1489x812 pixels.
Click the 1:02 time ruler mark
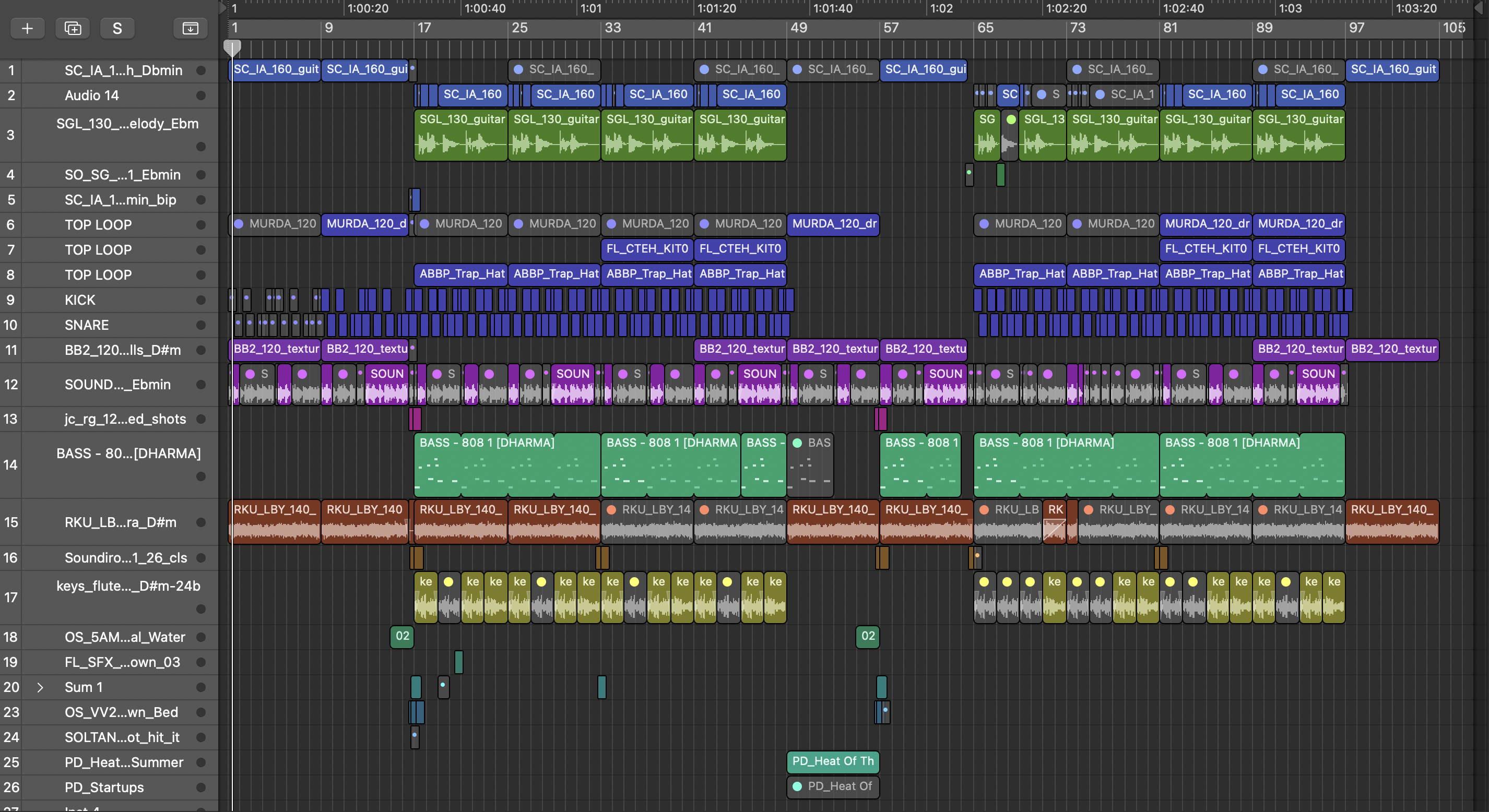[941, 9]
